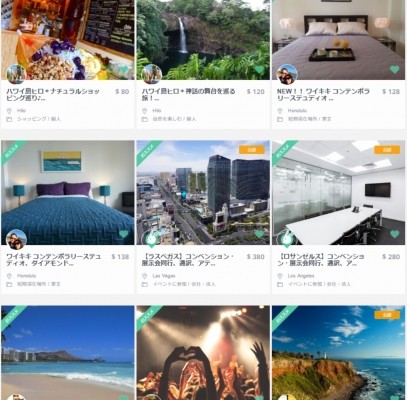The height and width of the screenshot is (400, 407).
Task: Open host avatar on blue bedroom listing
Action: (x=16, y=239)
